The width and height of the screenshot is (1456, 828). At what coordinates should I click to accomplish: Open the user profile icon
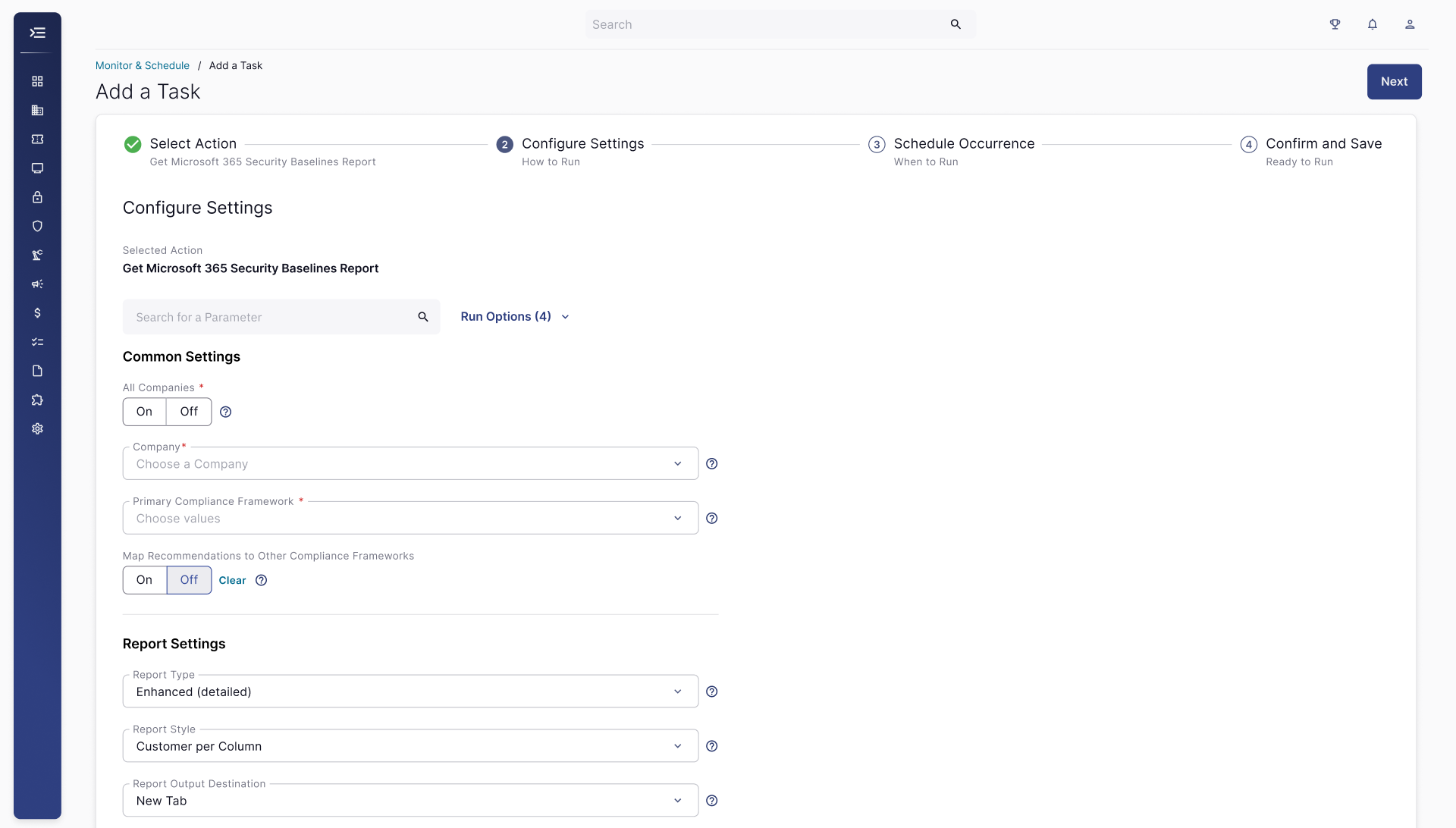click(x=1410, y=24)
